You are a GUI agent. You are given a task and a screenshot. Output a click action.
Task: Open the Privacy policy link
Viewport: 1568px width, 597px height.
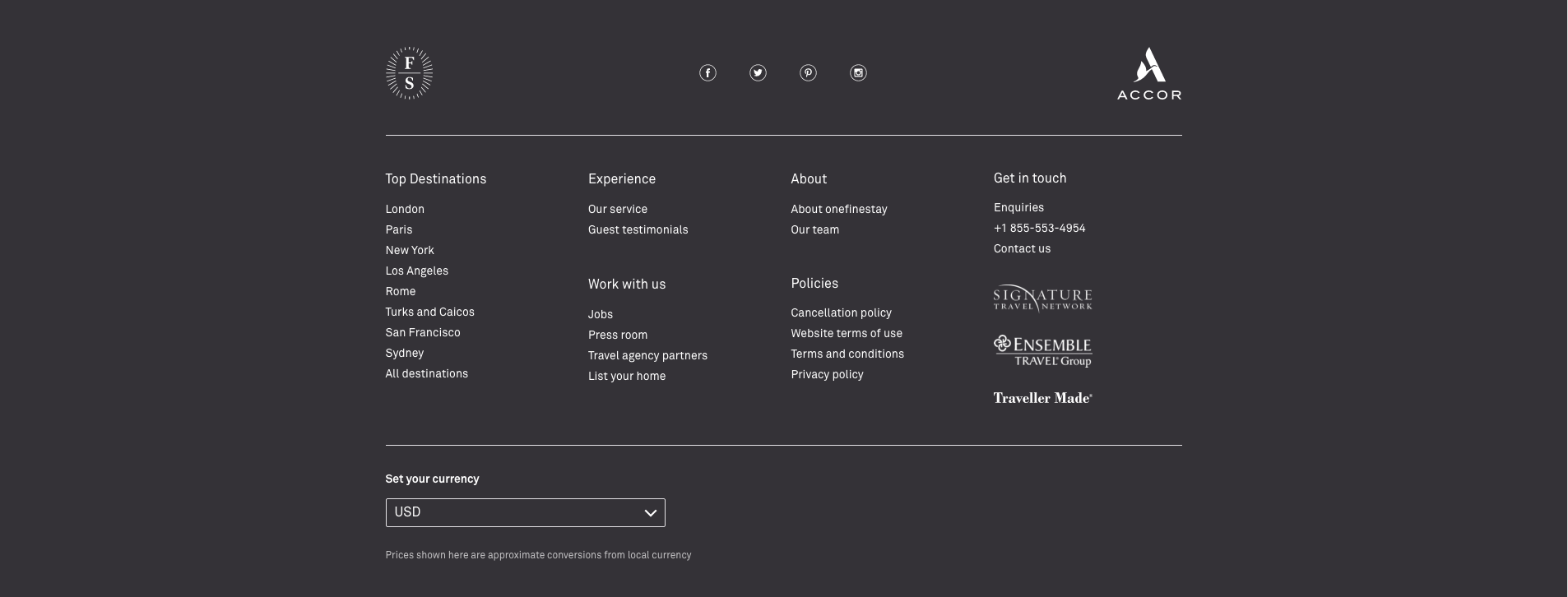[827, 375]
